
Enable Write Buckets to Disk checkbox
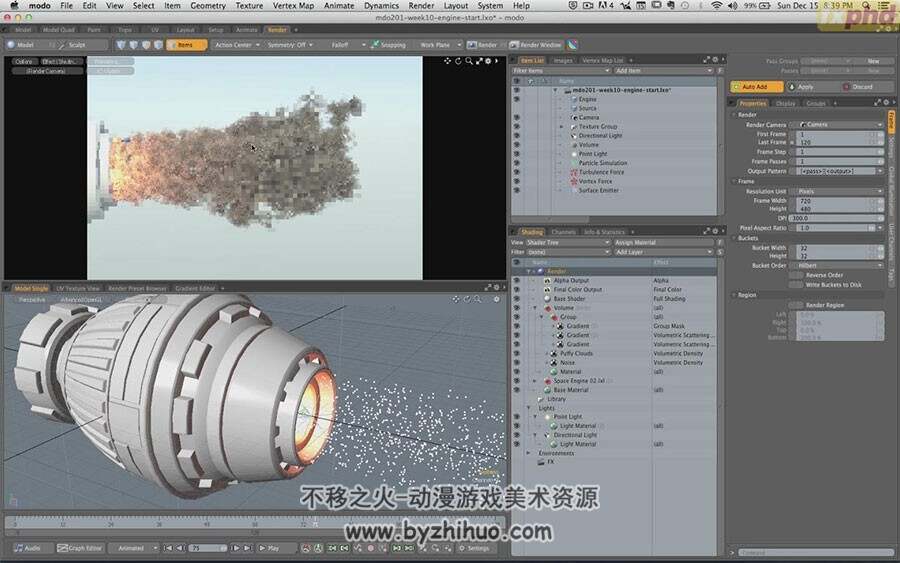click(796, 285)
